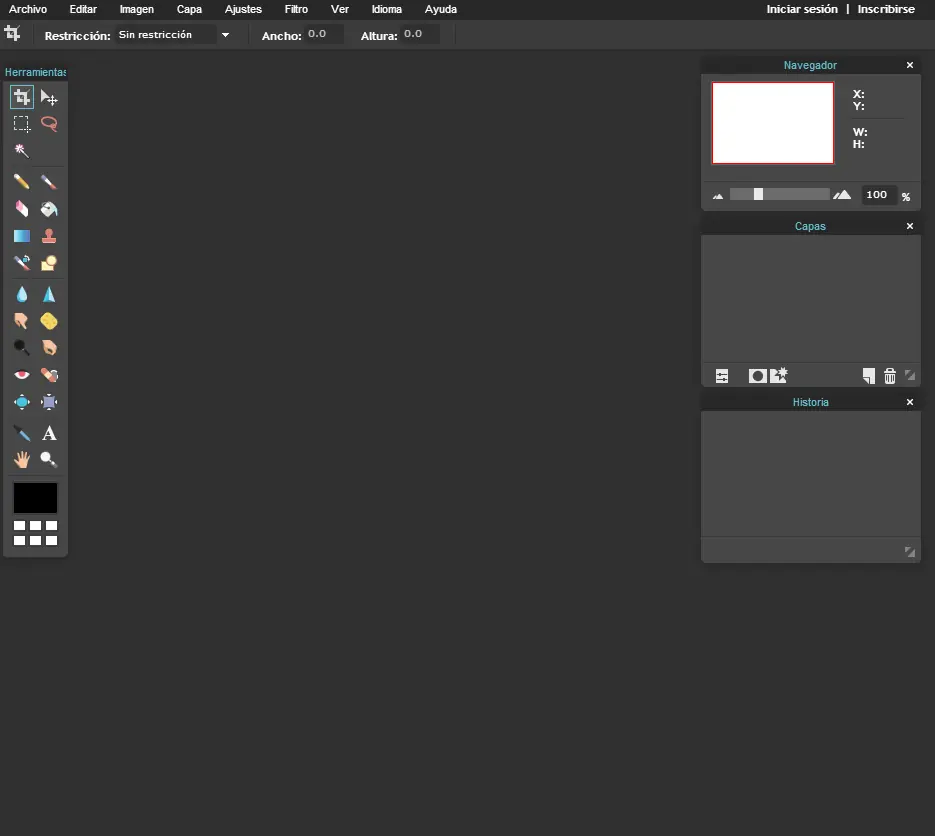Add a new layer in Capas panel
The width and height of the screenshot is (935, 836).
click(868, 376)
